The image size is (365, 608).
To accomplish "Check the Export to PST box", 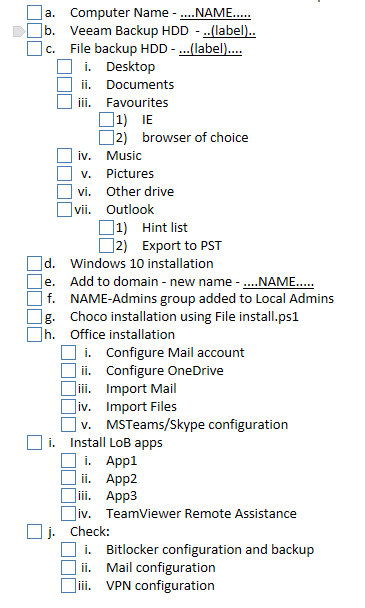I will tap(106, 245).
